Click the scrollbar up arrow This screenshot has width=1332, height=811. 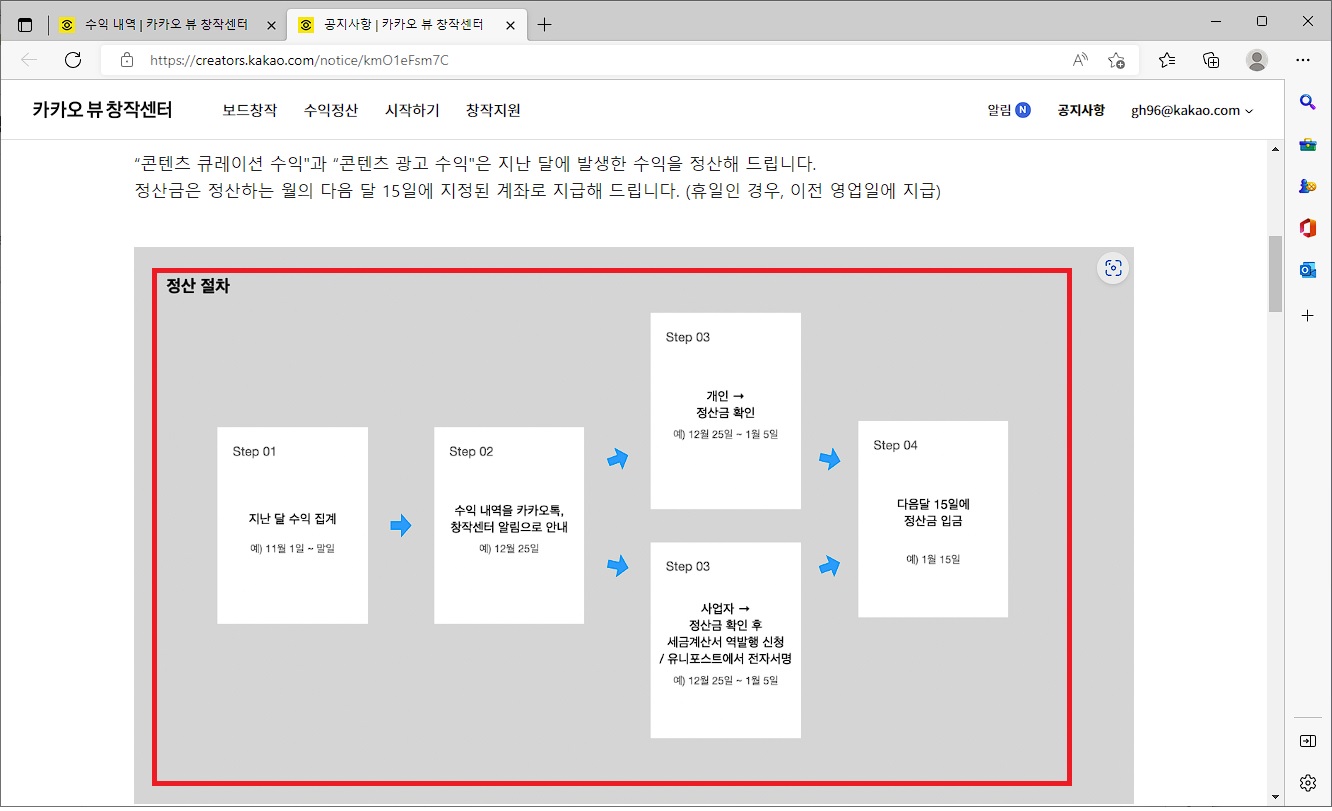(x=1275, y=150)
